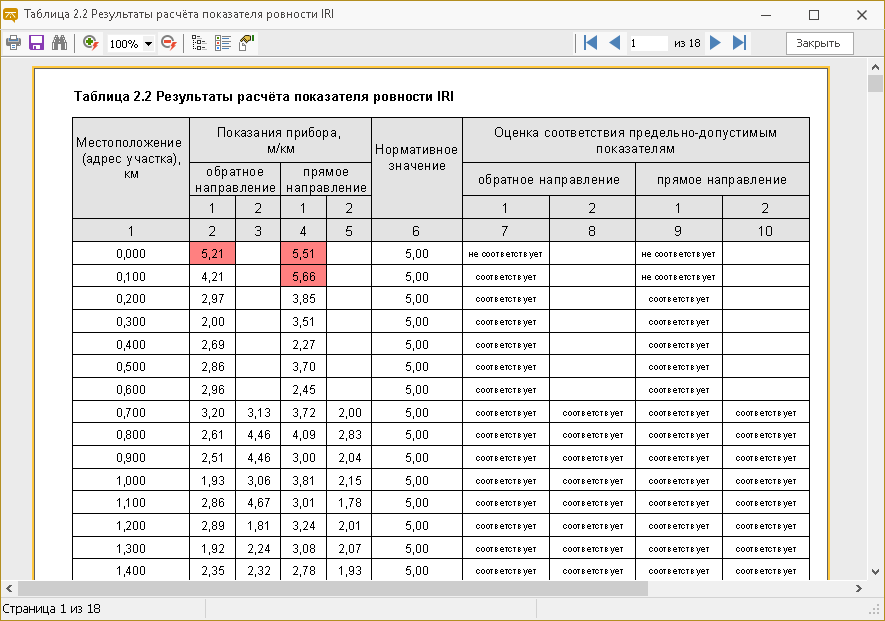885x621 pixels.
Task: Click the 'Оценка соответствия предельно-допустимым показателям' header
Action: coord(636,141)
